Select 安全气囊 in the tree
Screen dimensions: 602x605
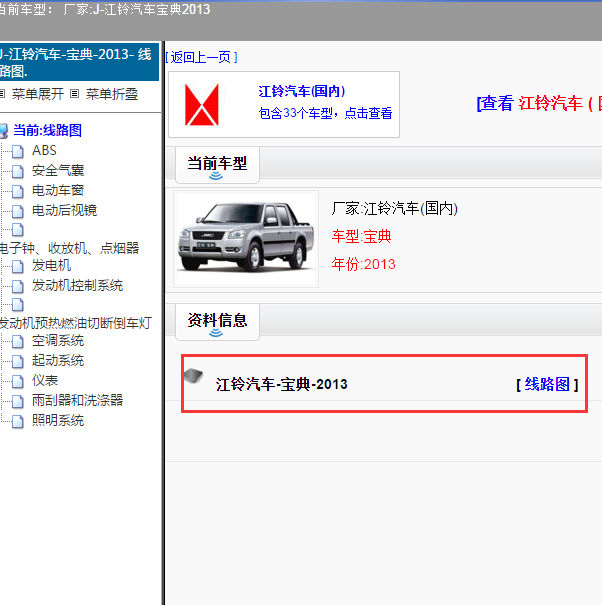tap(58, 171)
